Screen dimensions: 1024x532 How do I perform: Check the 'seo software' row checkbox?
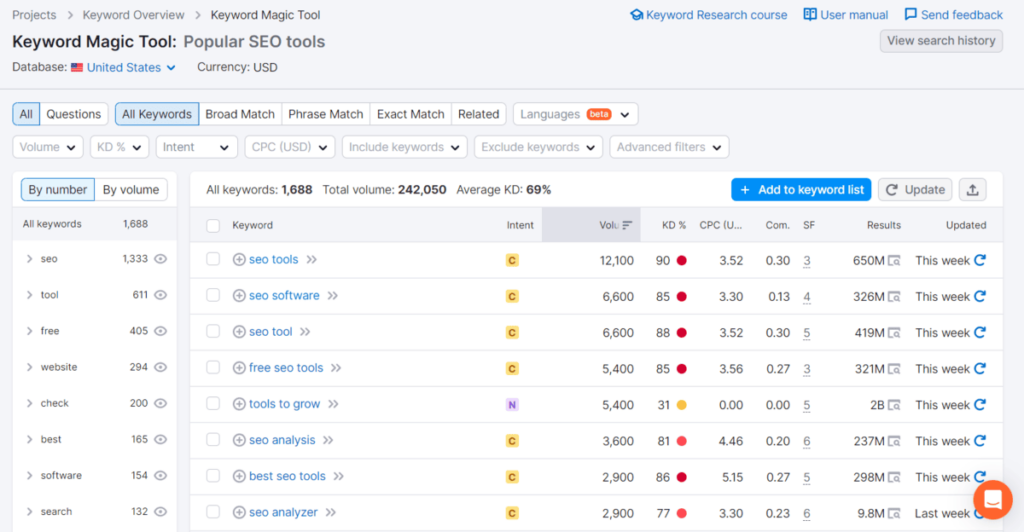[213, 295]
